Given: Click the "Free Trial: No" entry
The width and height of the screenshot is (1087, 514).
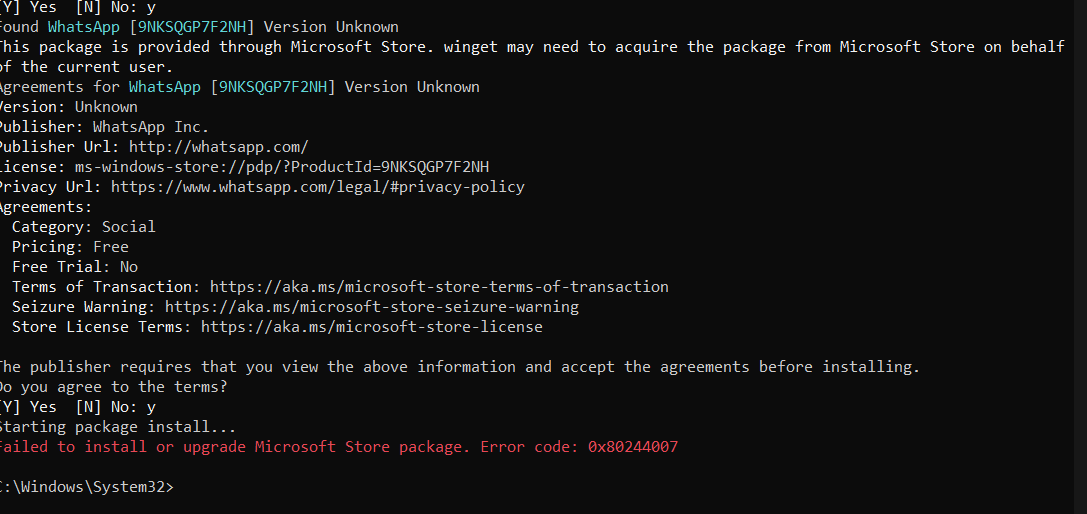Looking at the screenshot, I should click(75, 267).
